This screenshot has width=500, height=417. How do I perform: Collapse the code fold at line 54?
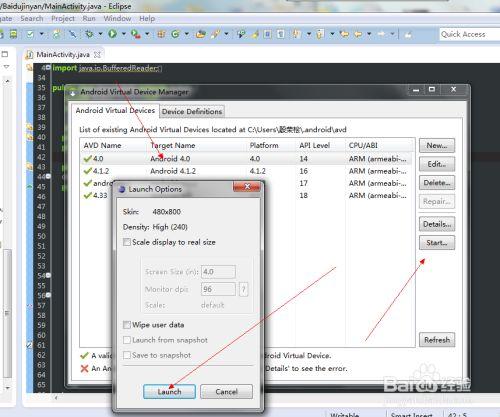[x=49, y=275]
